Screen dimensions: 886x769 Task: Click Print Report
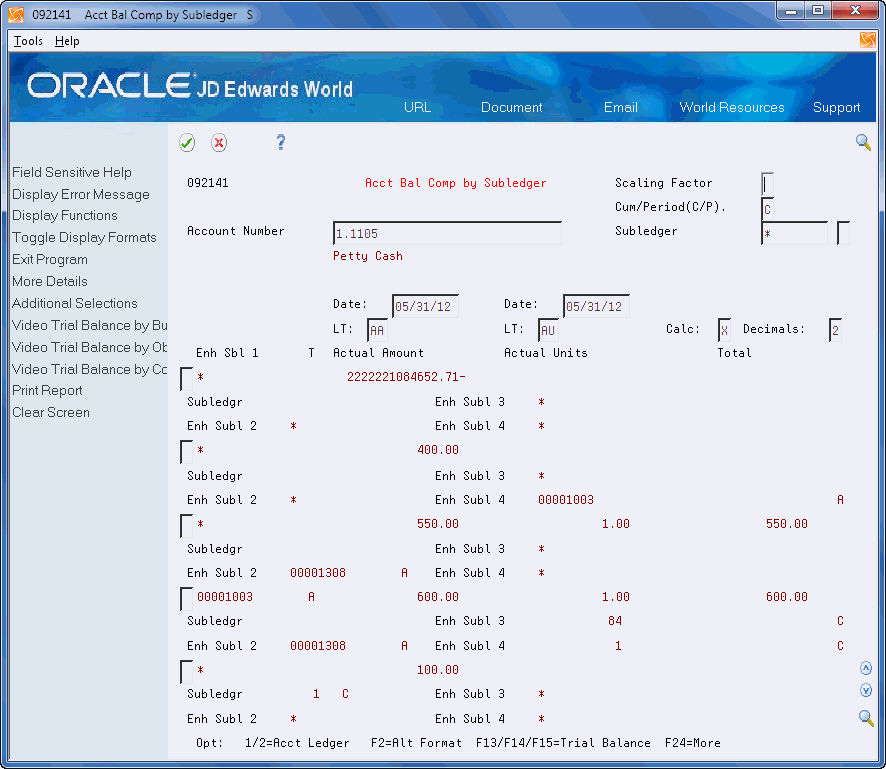(x=47, y=390)
